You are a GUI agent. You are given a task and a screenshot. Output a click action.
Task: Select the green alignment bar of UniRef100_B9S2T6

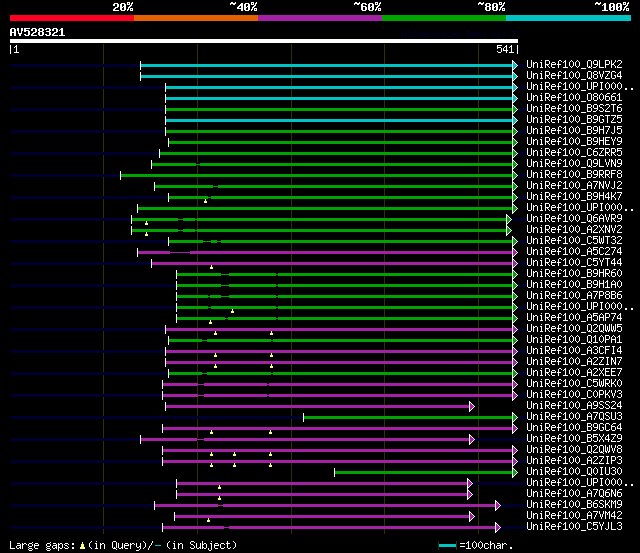(339, 109)
